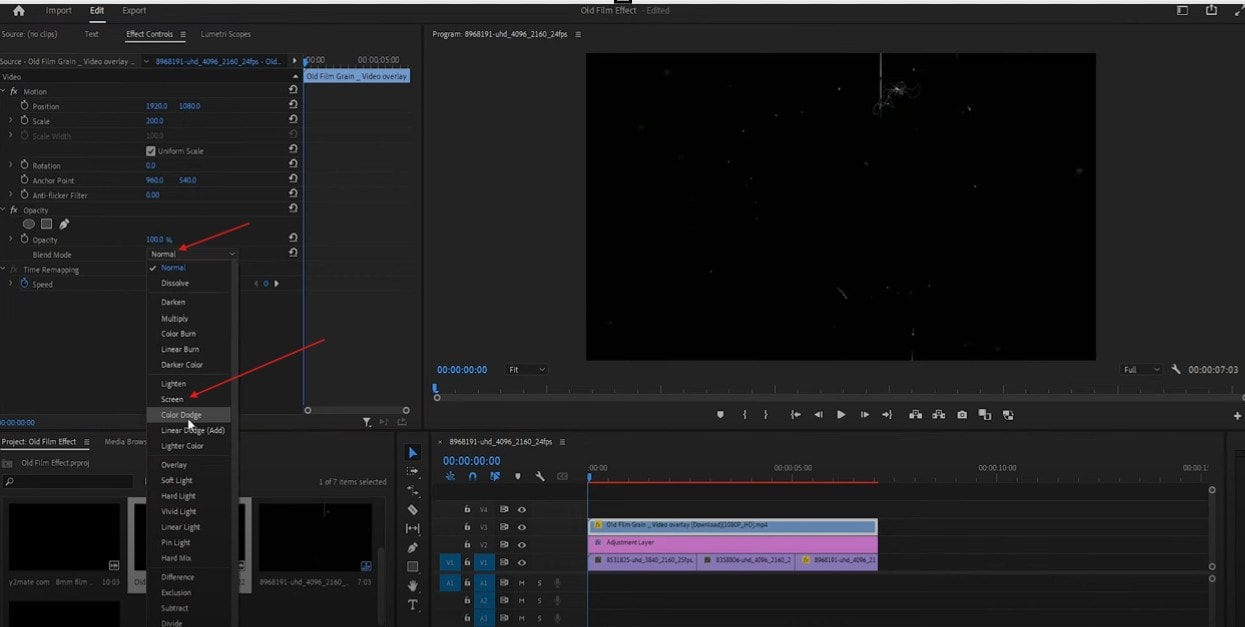Select Screen from the blend mode list

pos(174,398)
